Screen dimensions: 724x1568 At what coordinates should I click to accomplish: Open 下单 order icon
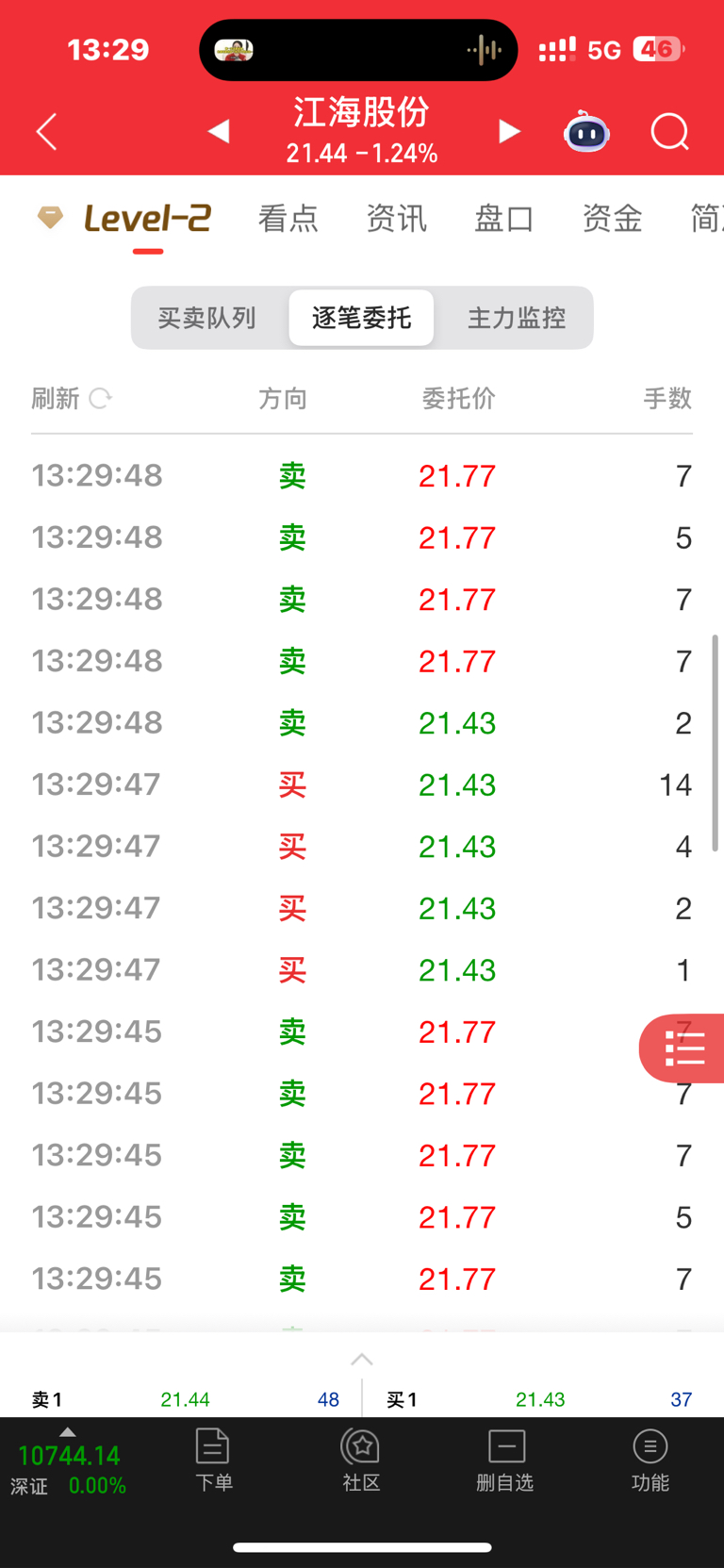point(213,1460)
